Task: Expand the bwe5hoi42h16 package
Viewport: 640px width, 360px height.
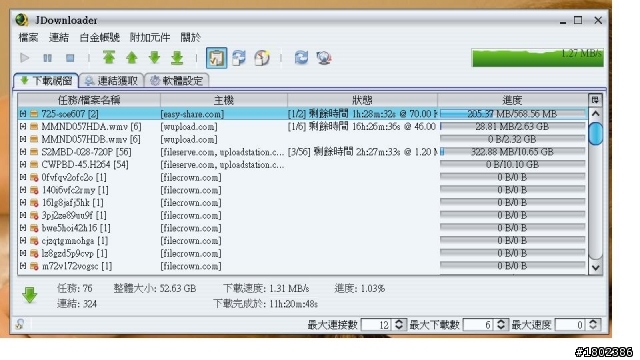Action: [23, 228]
